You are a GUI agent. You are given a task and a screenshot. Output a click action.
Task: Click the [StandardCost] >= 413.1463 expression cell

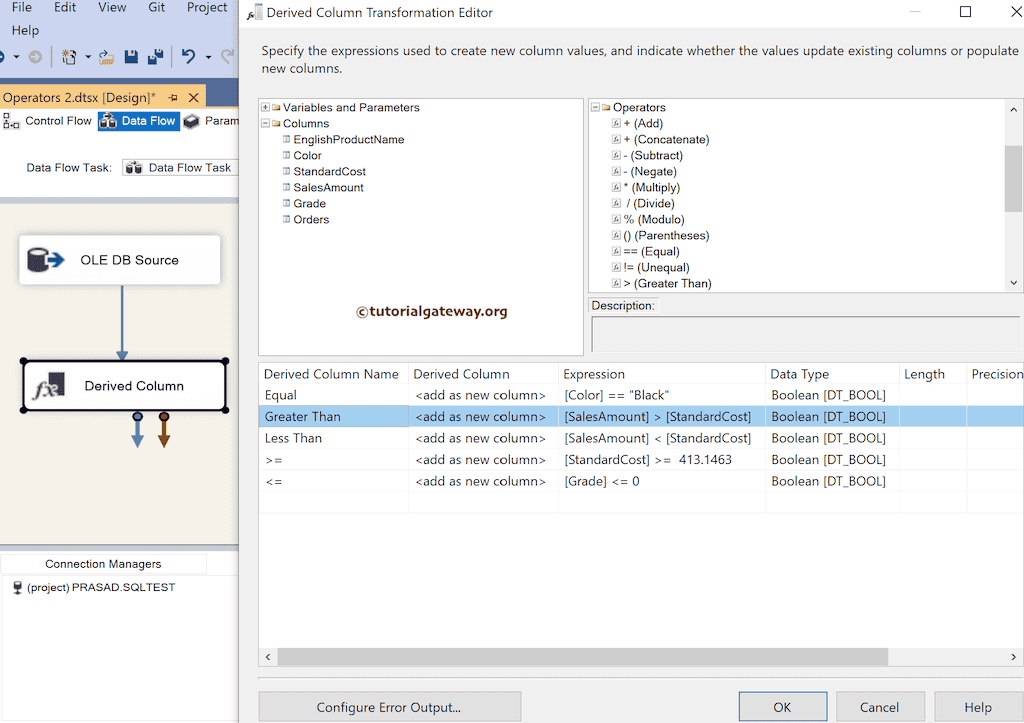pyautogui.click(x=662, y=460)
